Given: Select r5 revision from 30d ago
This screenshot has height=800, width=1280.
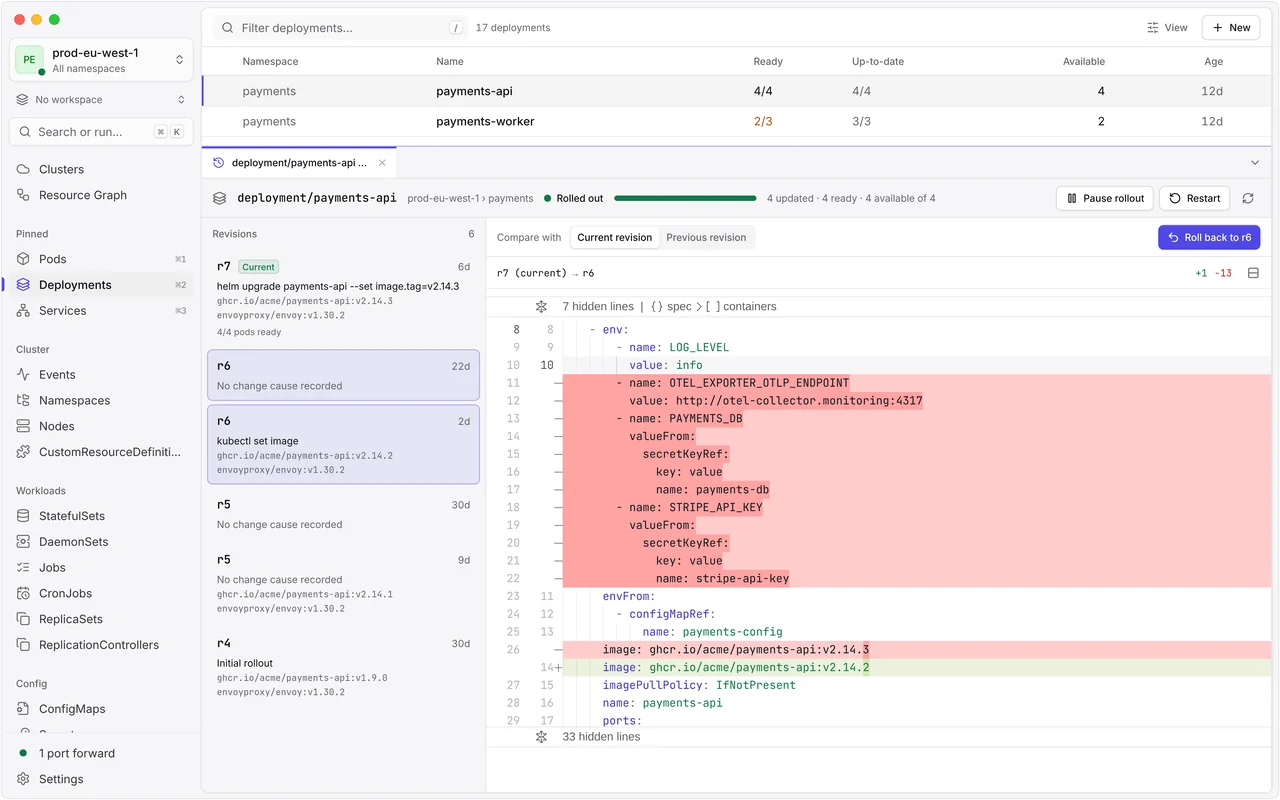Looking at the screenshot, I should (343, 514).
